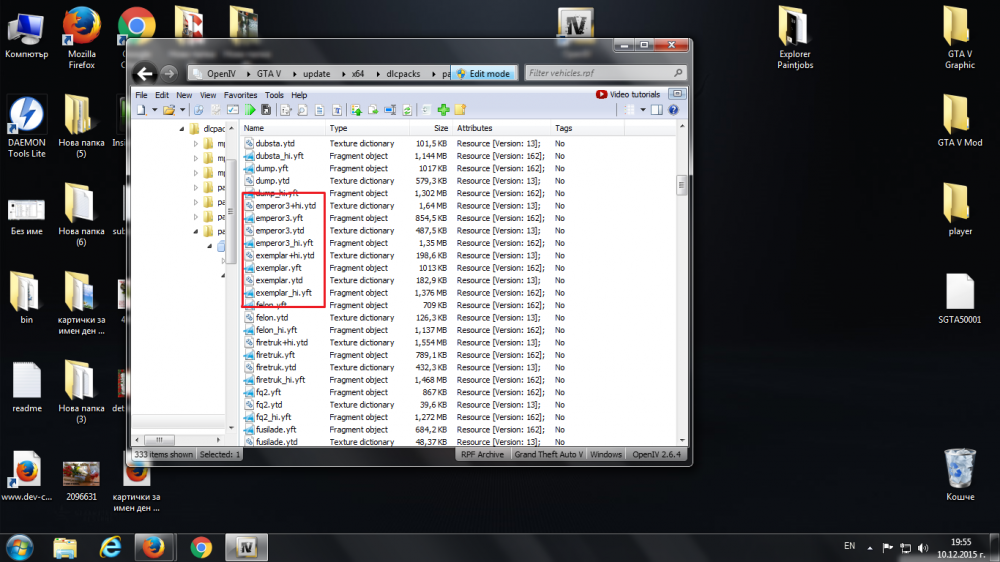The image size is (1000, 562).
Task: Open dropdown arrow beside Open folder icon
Action: [x=182, y=110]
